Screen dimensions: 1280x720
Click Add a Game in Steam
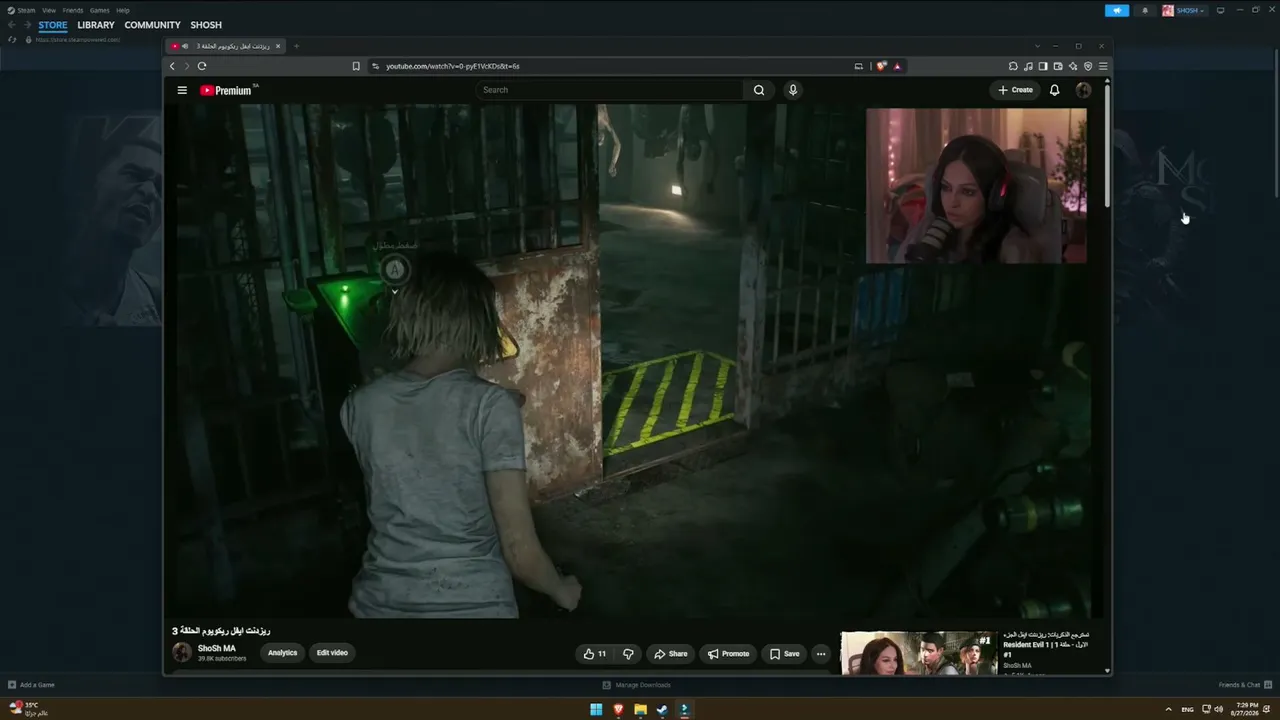pos(31,685)
